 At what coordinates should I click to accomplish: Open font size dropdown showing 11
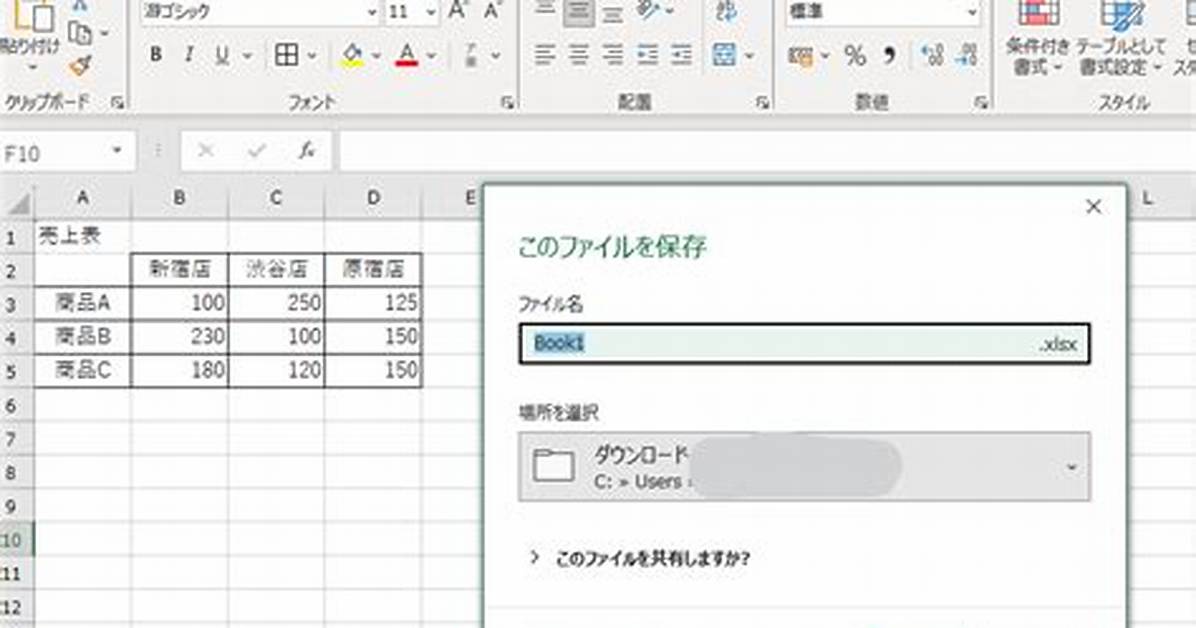(x=431, y=12)
